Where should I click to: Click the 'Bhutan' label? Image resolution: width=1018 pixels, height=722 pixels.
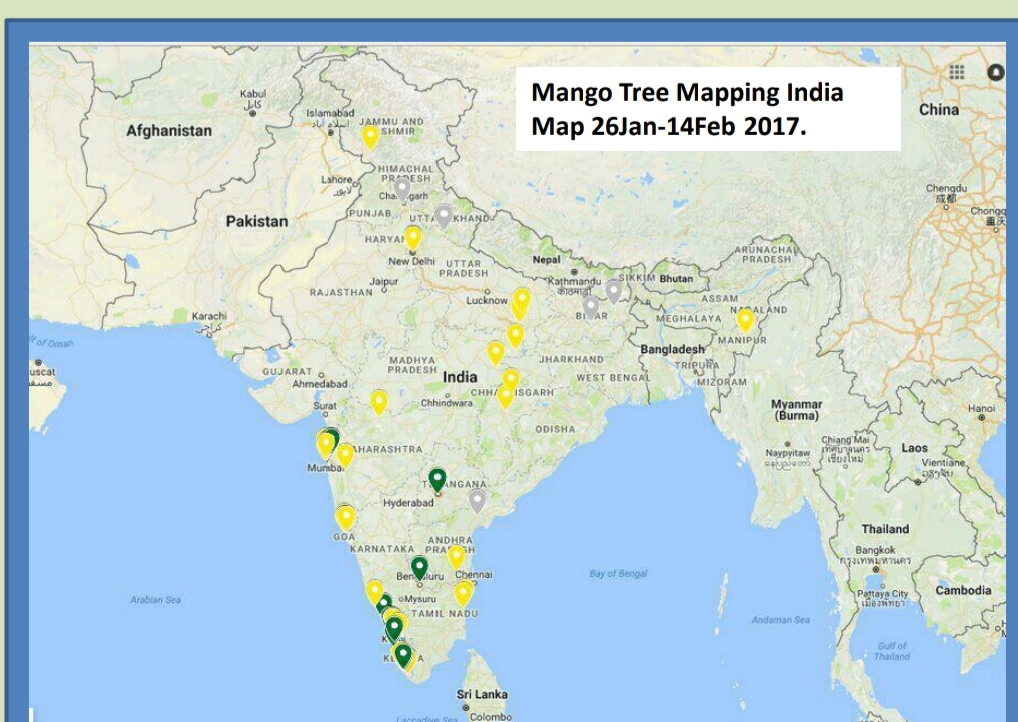click(x=676, y=279)
